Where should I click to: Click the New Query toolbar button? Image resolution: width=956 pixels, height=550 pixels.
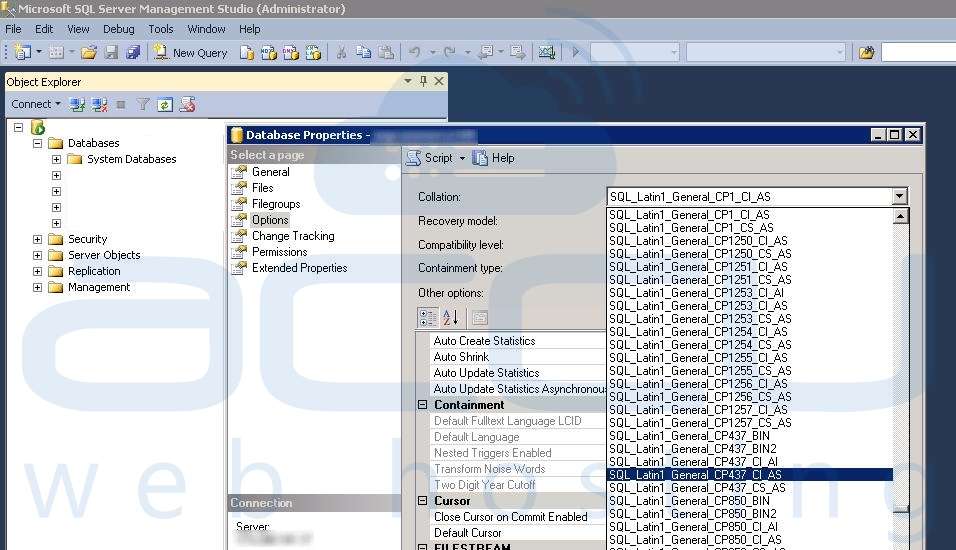(190, 53)
